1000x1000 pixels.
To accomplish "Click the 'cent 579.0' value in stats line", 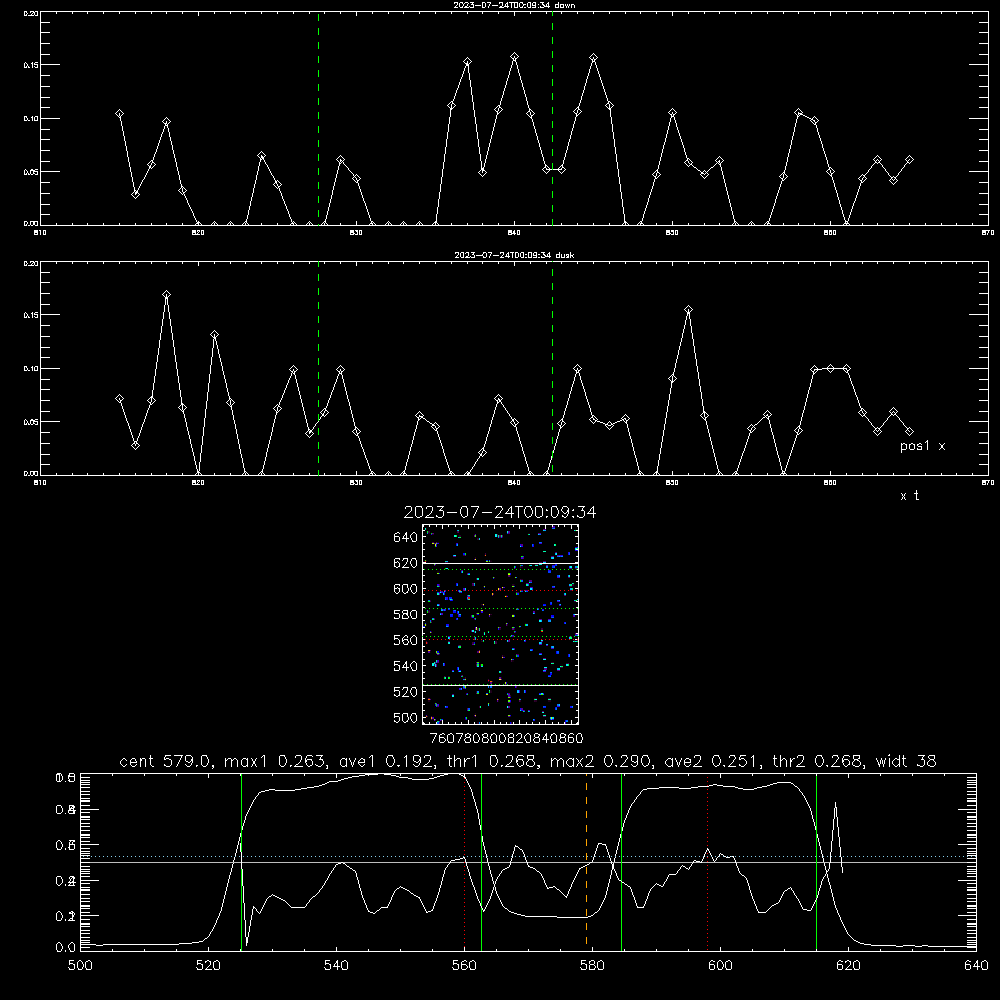I will click(166, 761).
